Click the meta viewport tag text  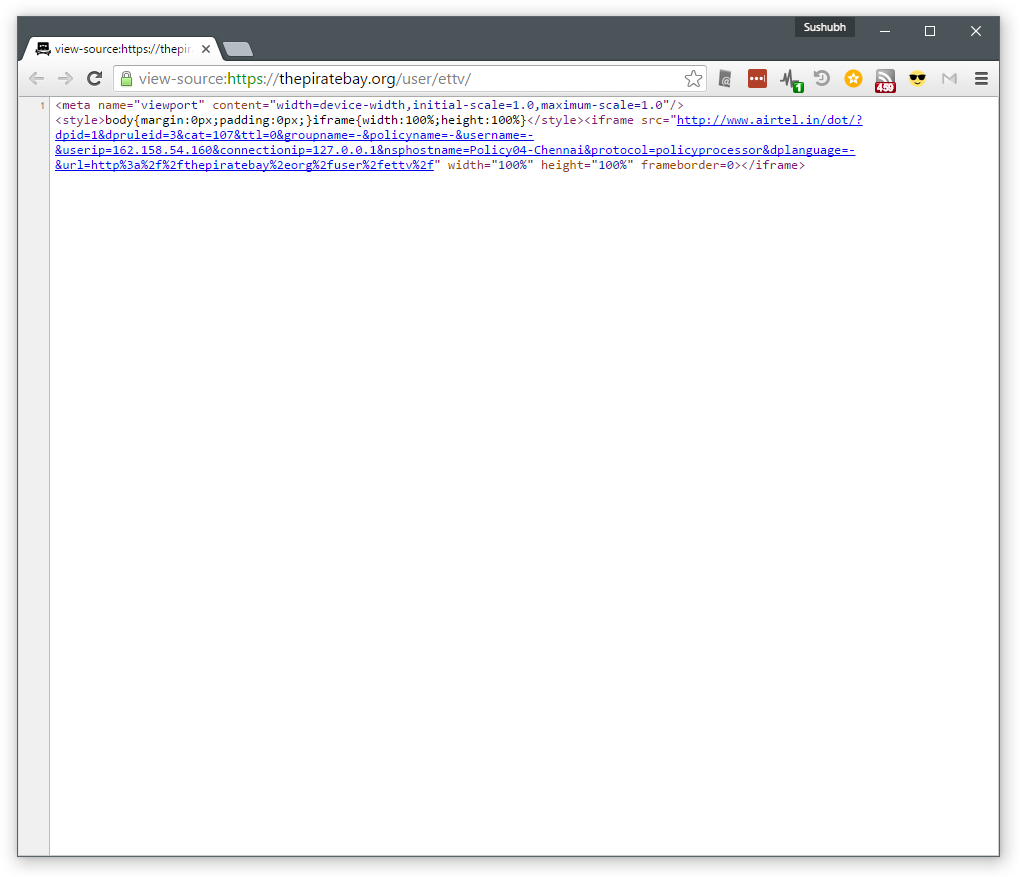pyautogui.click(x=369, y=105)
